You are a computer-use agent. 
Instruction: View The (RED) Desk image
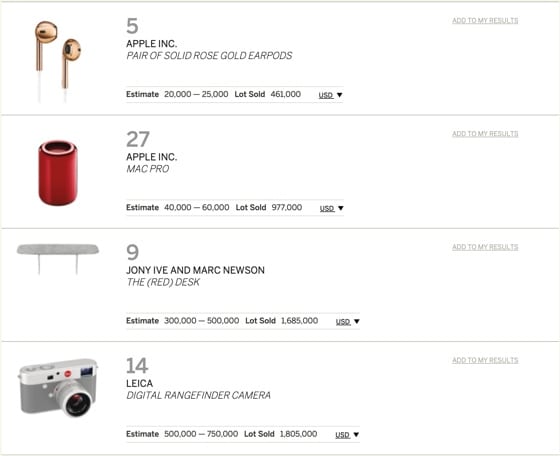coord(58,259)
